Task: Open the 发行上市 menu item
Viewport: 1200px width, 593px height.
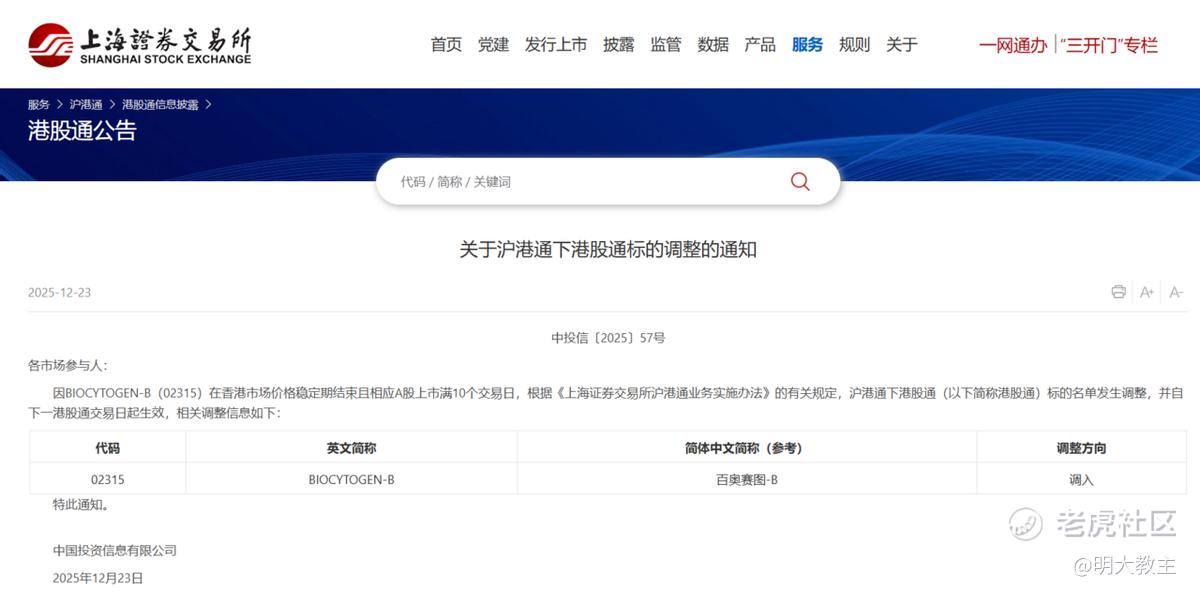Action: point(556,45)
